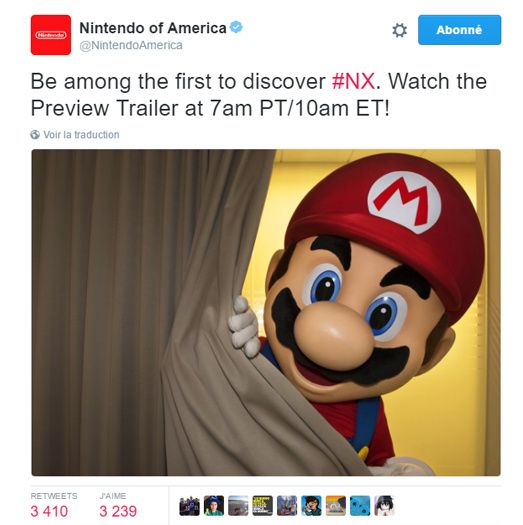523x525 pixels.
Task: Open the orange sunset liker avatar
Action: coord(335,506)
